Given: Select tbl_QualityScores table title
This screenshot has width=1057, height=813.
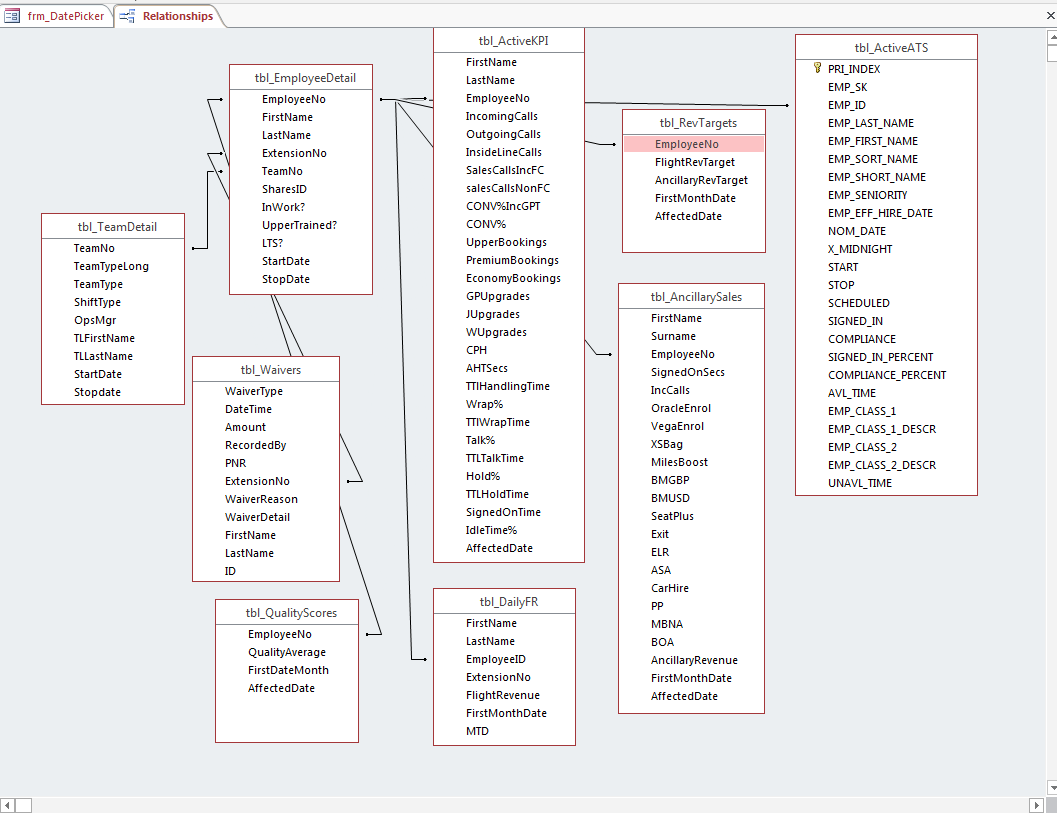Looking at the screenshot, I should click(x=291, y=613).
